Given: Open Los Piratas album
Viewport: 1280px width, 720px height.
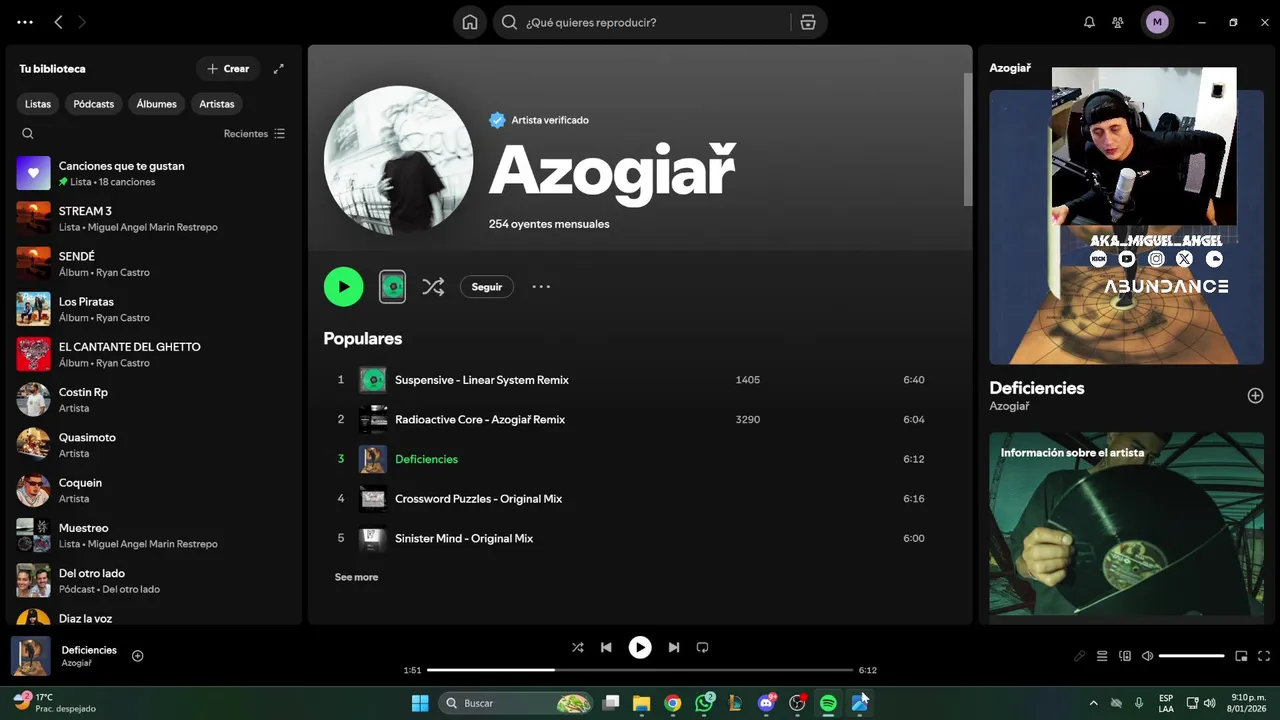Looking at the screenshot, I should [x=154, y=309].
